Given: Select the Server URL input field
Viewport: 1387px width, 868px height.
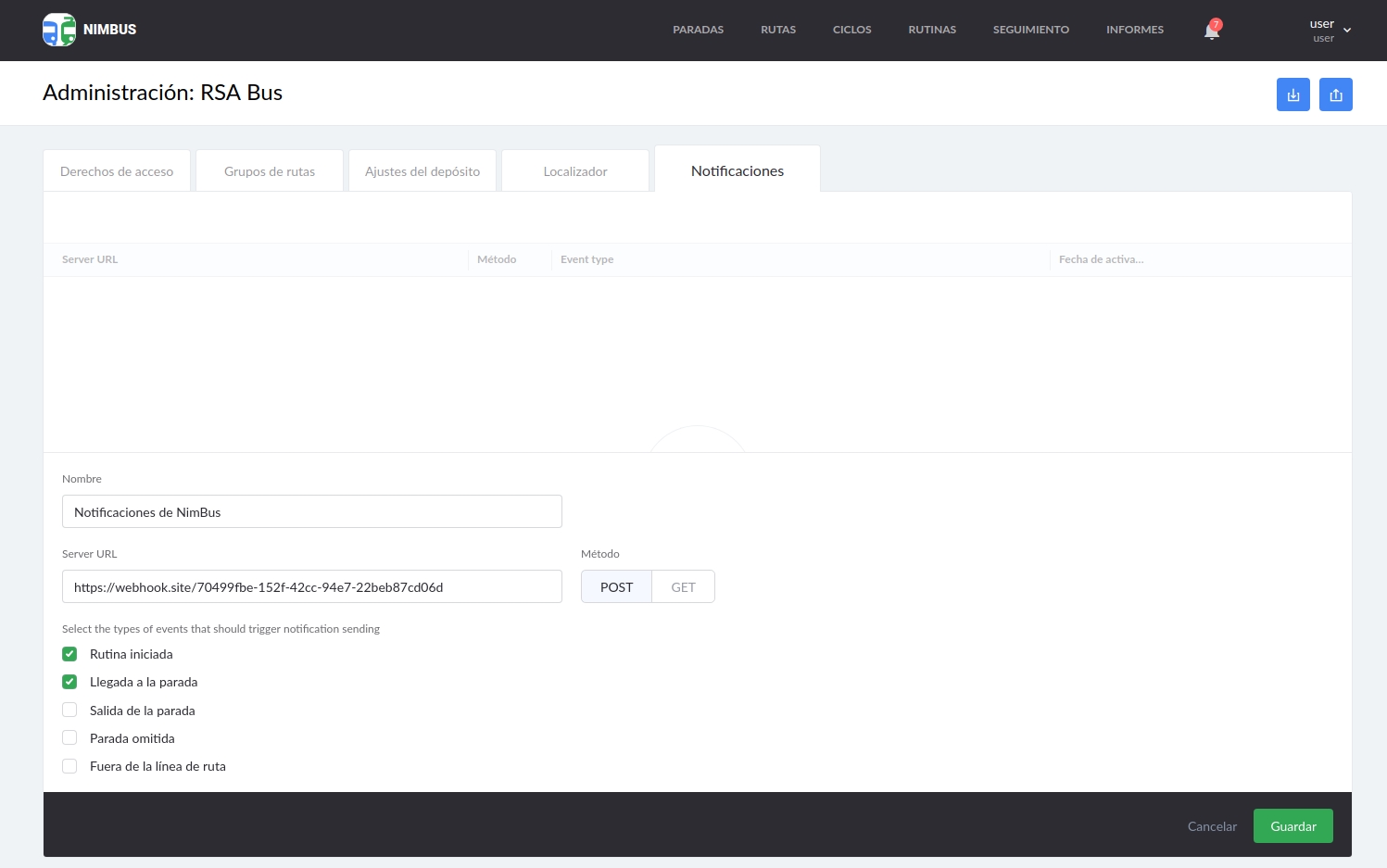Looking at the screenshot, I should click(311, 586).
